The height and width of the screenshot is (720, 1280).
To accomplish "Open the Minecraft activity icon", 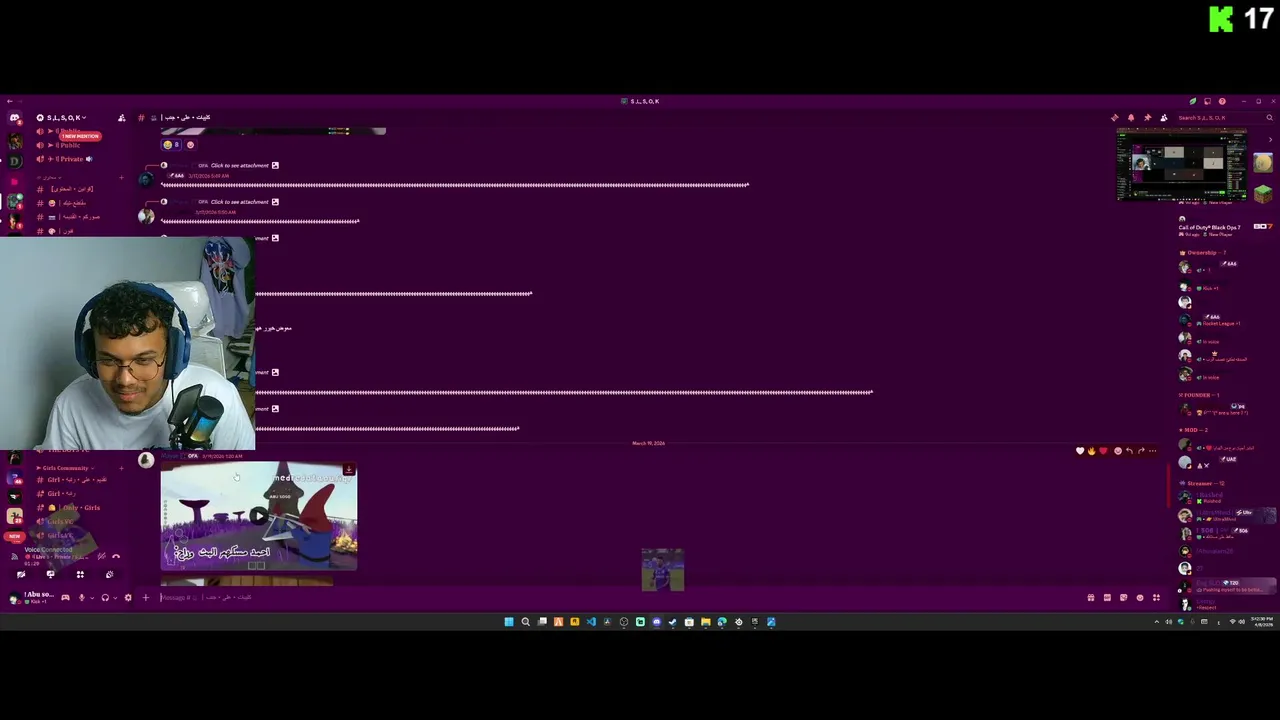I will (x=1263, y=193).
